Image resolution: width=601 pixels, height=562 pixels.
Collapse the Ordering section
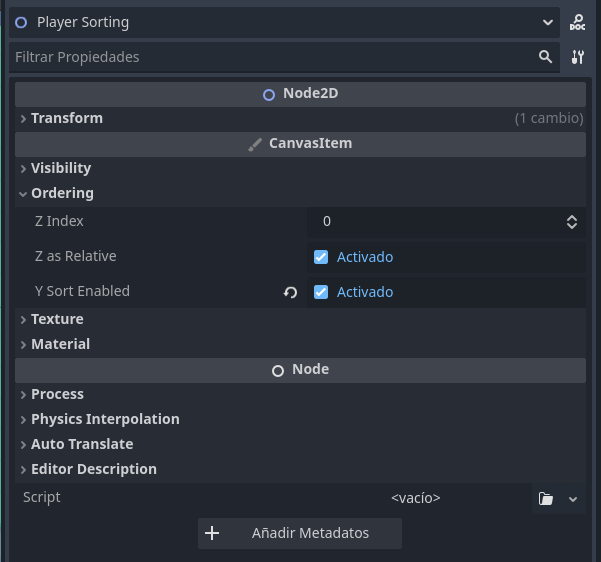click(x=62, y=193)
